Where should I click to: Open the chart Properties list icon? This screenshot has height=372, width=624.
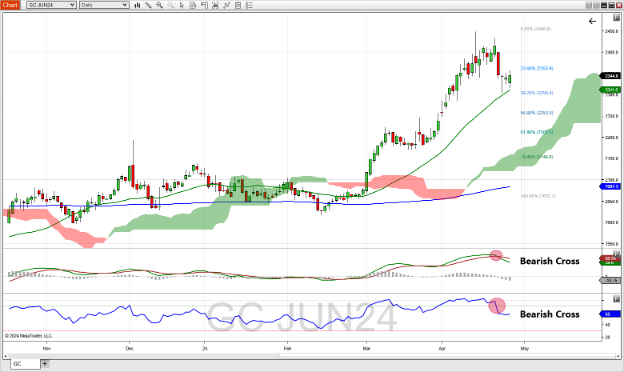249,5
